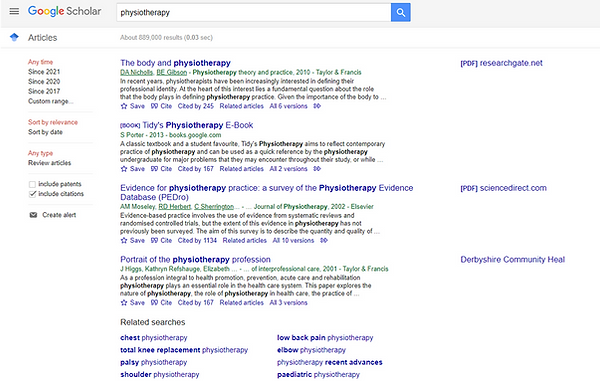Click the Google Scholar logo
This screenshot has width=600, height=381.
(64, 11)
